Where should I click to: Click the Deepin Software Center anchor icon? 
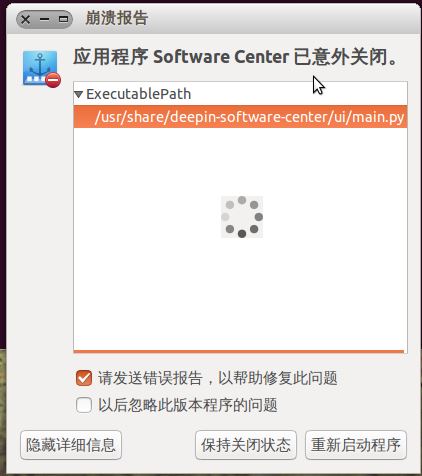40,68
